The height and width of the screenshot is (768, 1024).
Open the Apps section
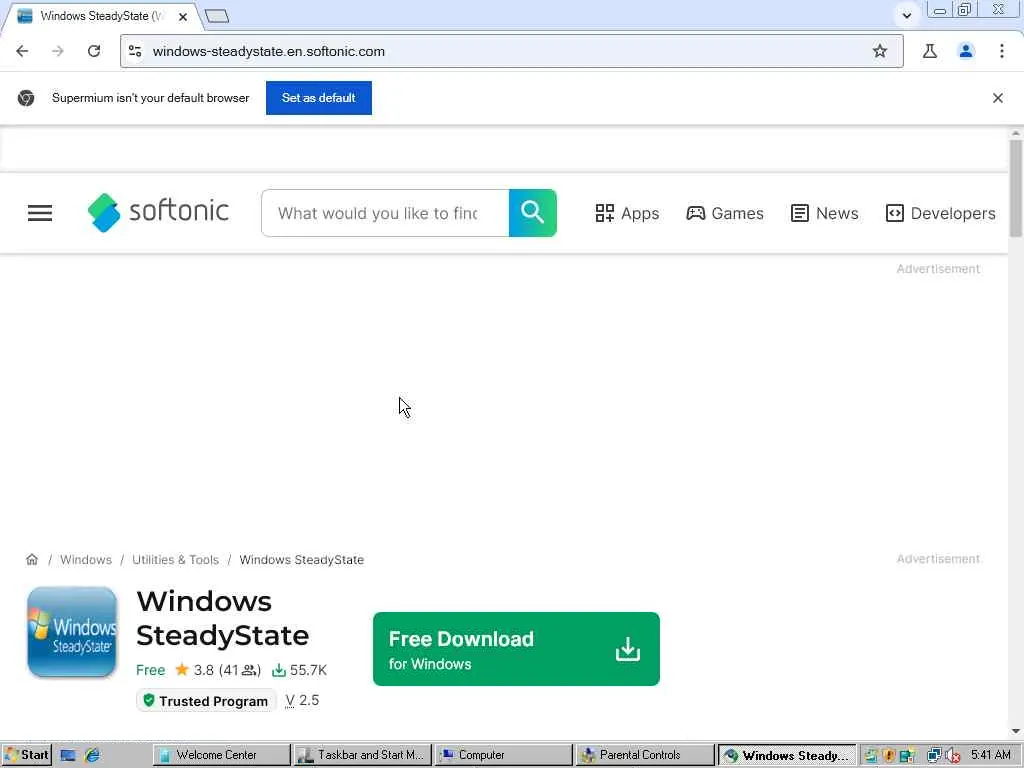click(627, 213)
